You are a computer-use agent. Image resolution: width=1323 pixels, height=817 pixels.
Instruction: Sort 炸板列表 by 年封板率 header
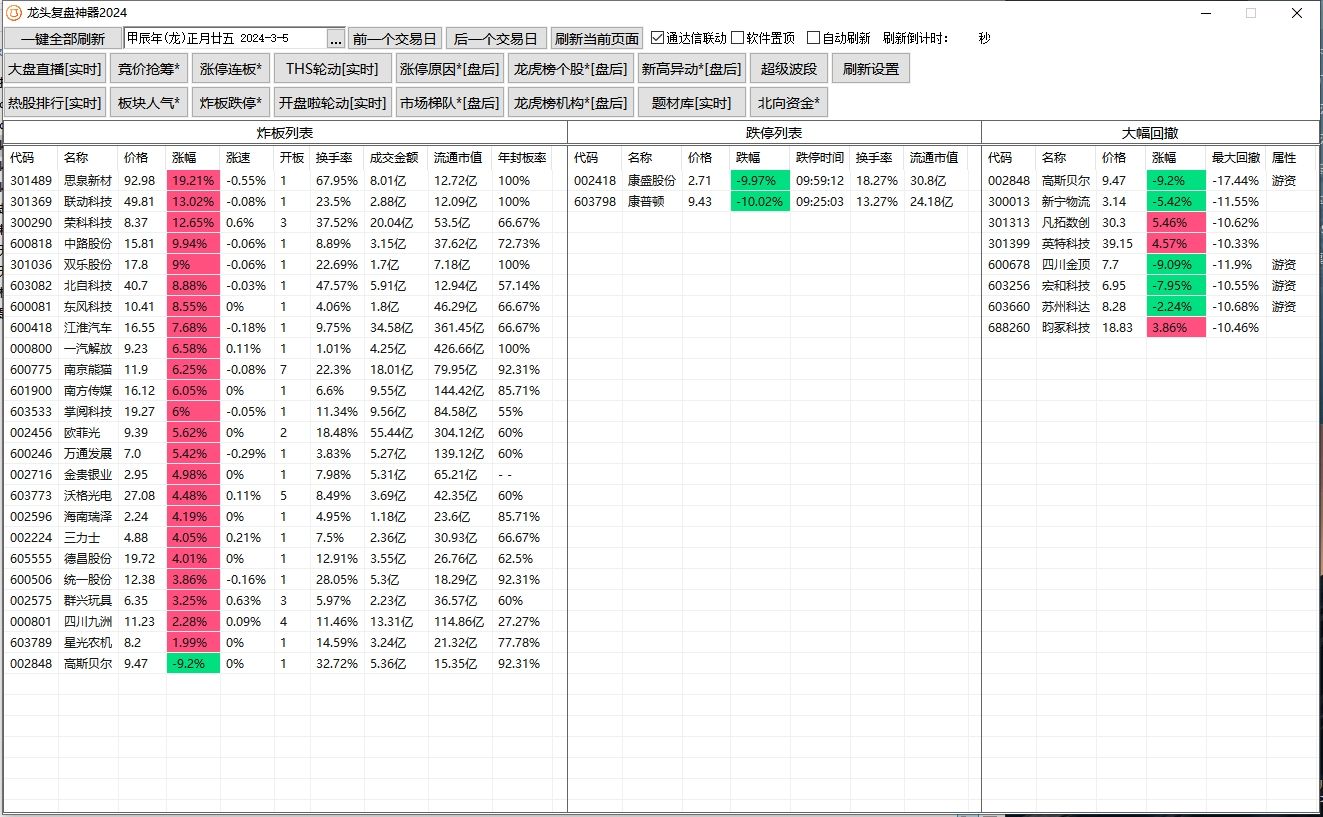pos(523,158)
